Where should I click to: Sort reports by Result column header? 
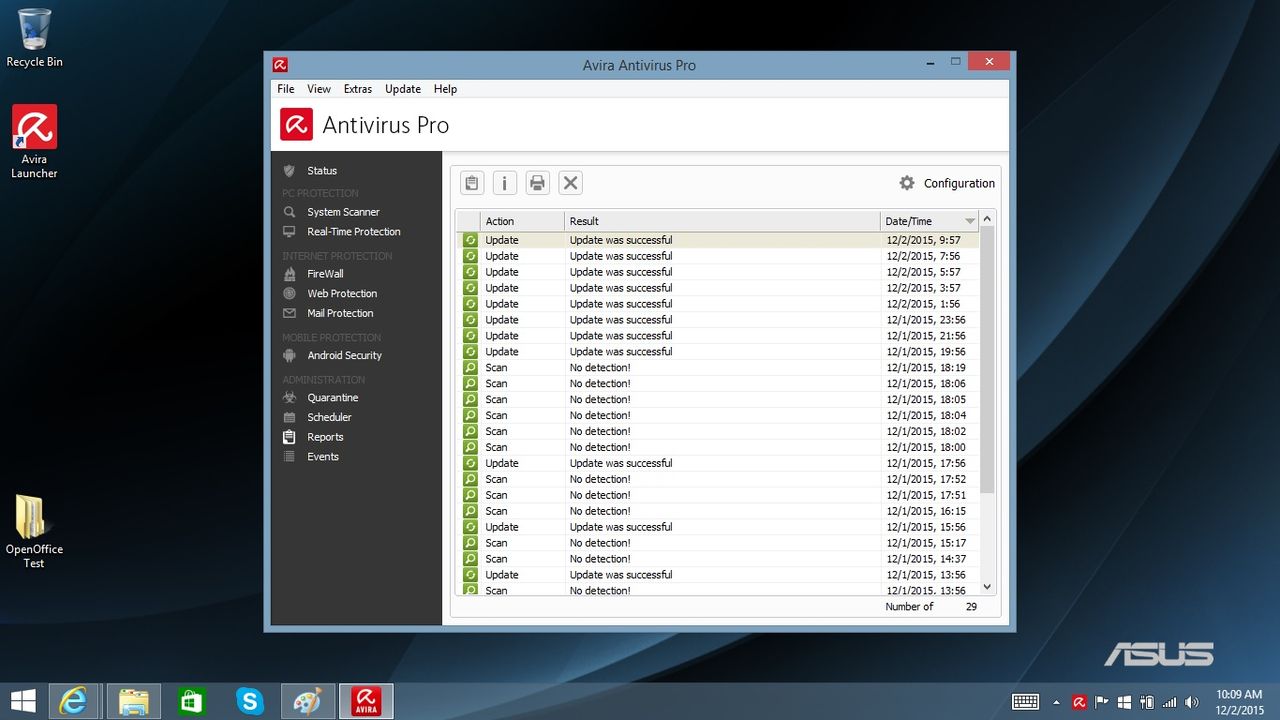point(722,221)
